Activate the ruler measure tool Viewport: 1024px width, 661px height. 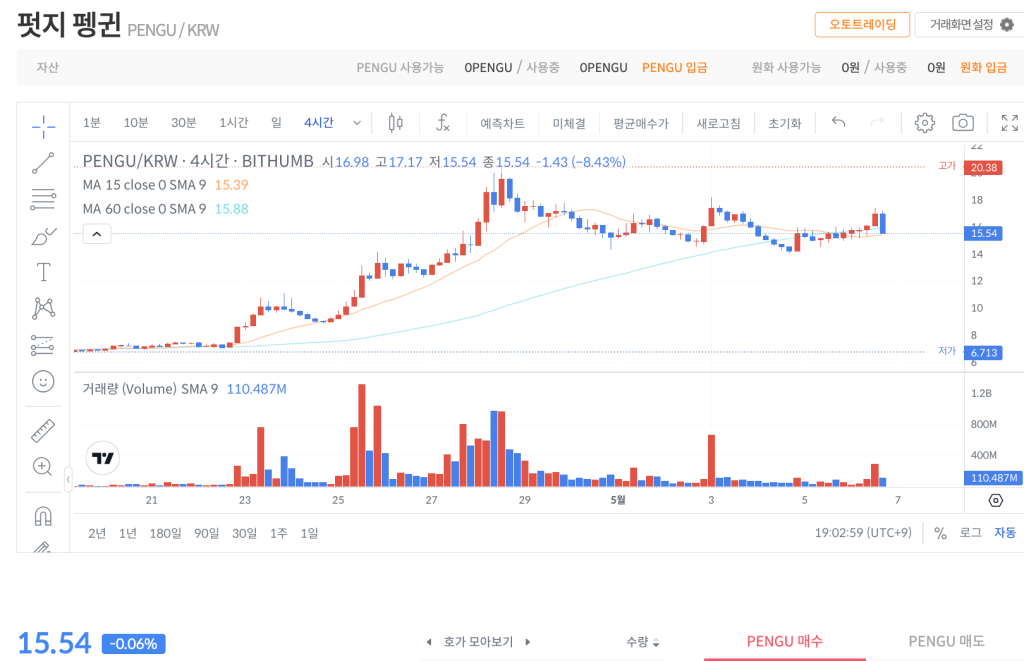click(x=43, y=431)
